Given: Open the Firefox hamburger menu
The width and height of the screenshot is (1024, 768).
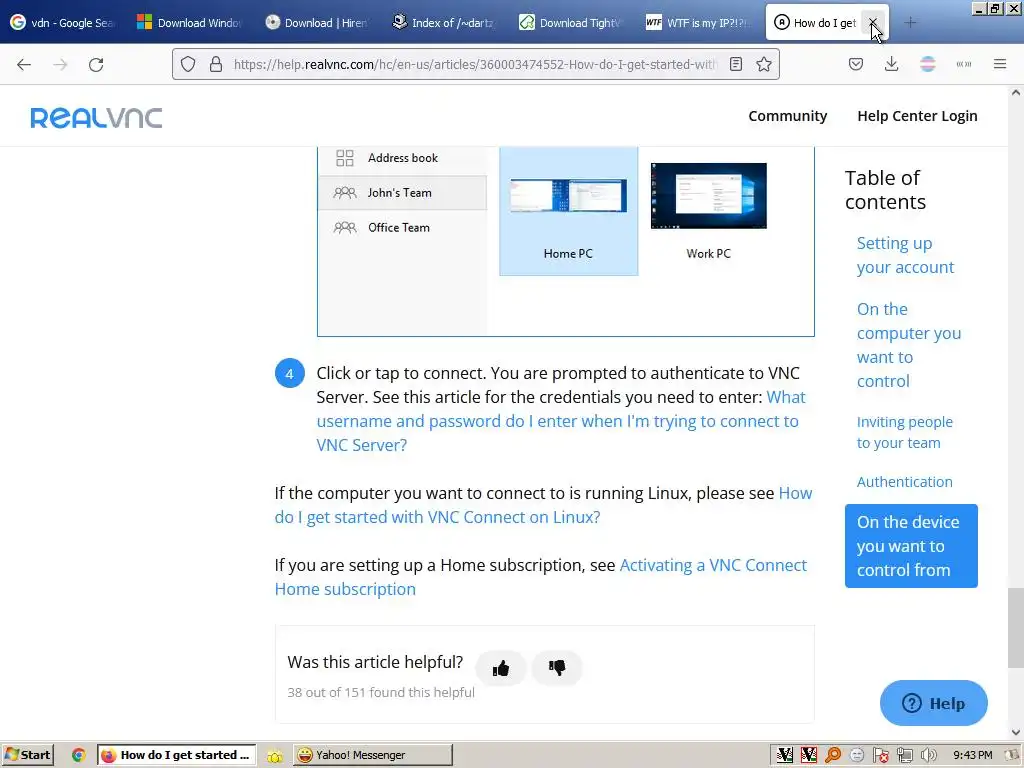Looking at the screenshot, I should click(x=1000, y=64).
